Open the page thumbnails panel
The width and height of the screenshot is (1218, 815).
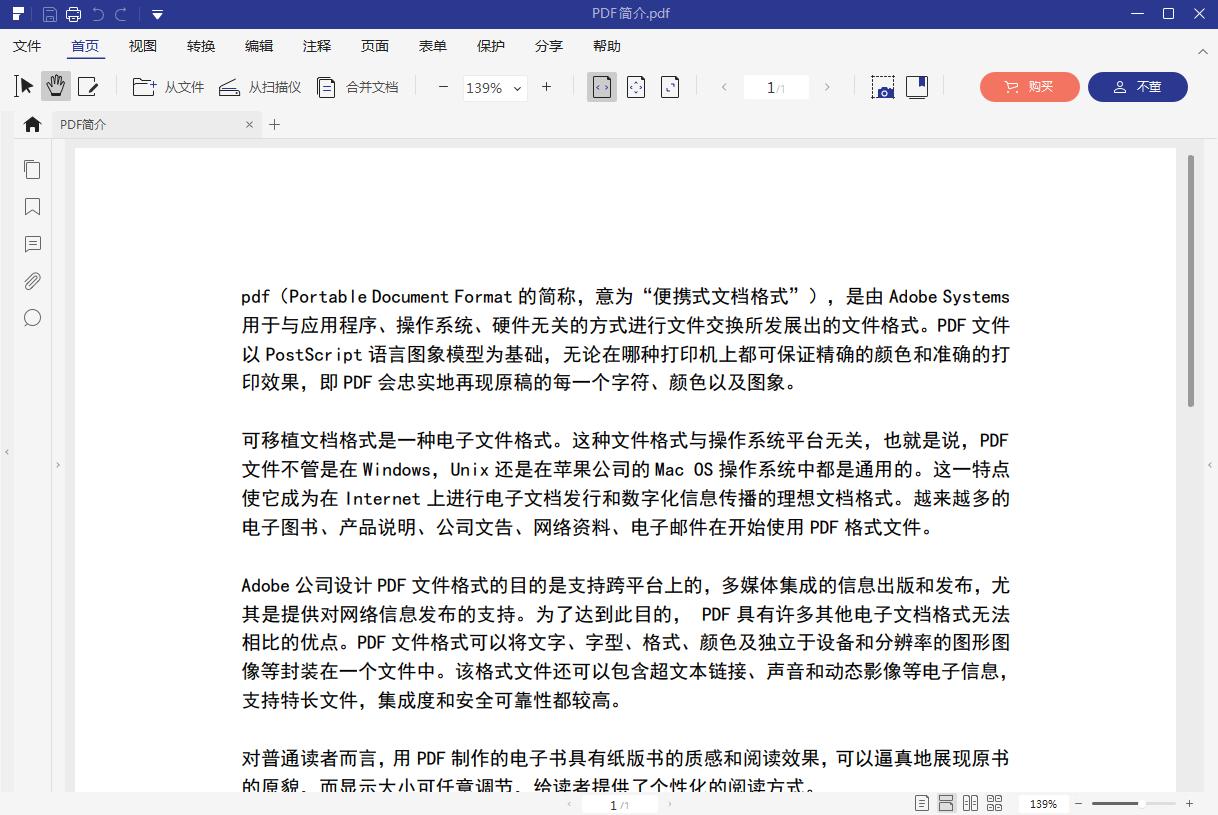(32, 170)
